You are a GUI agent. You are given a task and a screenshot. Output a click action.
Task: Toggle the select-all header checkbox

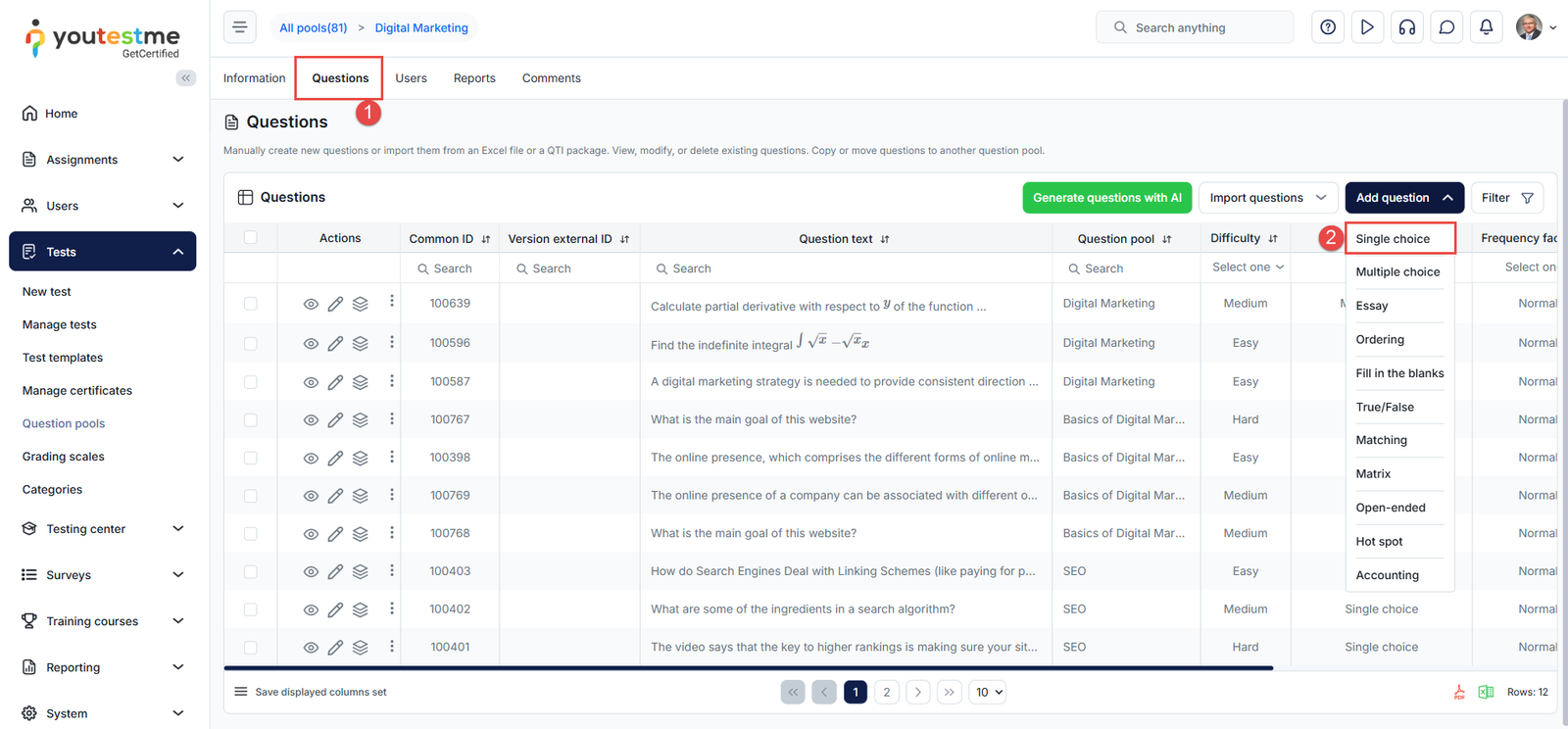click(251, 238)
